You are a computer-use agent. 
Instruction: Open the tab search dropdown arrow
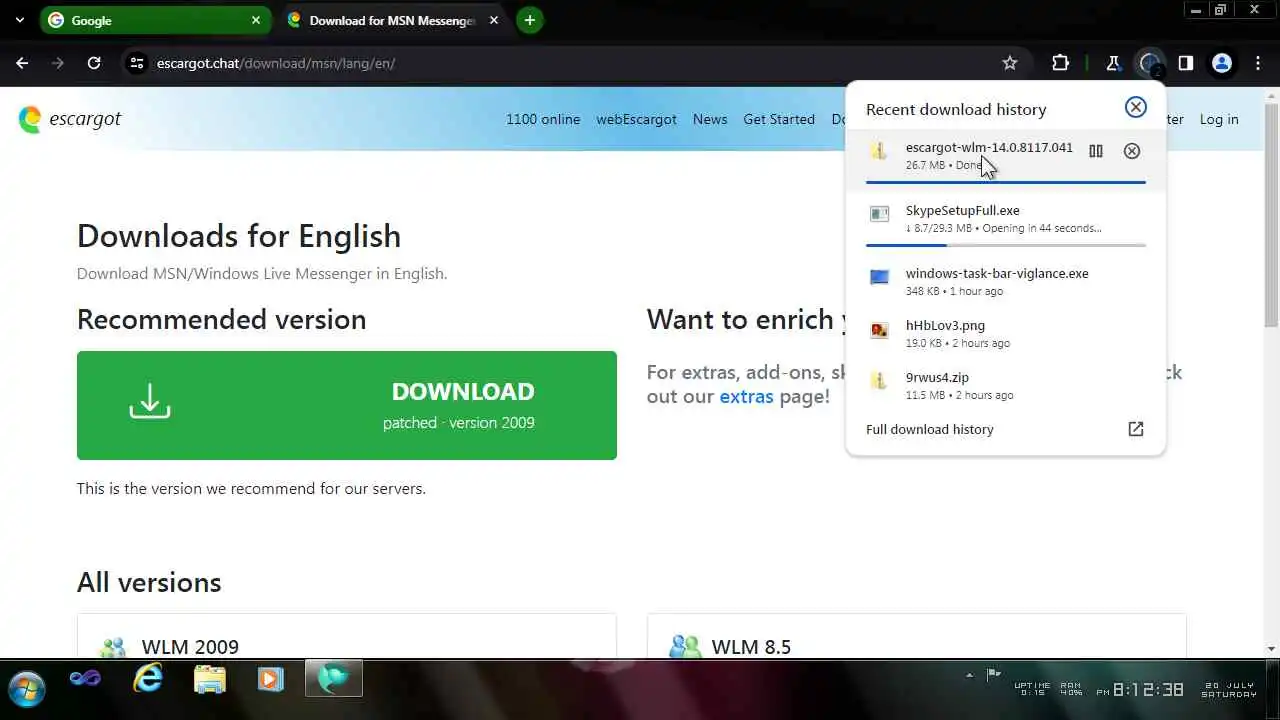[19, 20]
